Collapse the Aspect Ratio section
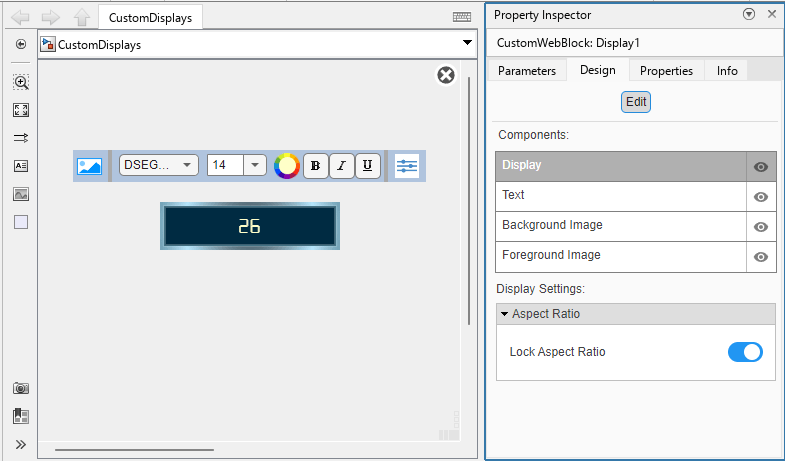This screenshot has height=461, width=785. click(505, 314)
